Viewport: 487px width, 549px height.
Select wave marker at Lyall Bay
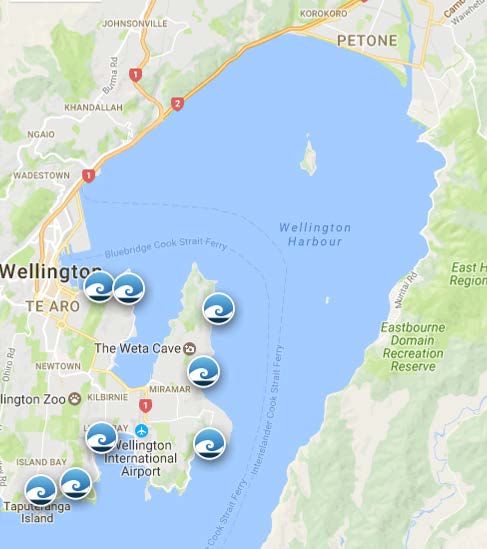click(102, 437)
